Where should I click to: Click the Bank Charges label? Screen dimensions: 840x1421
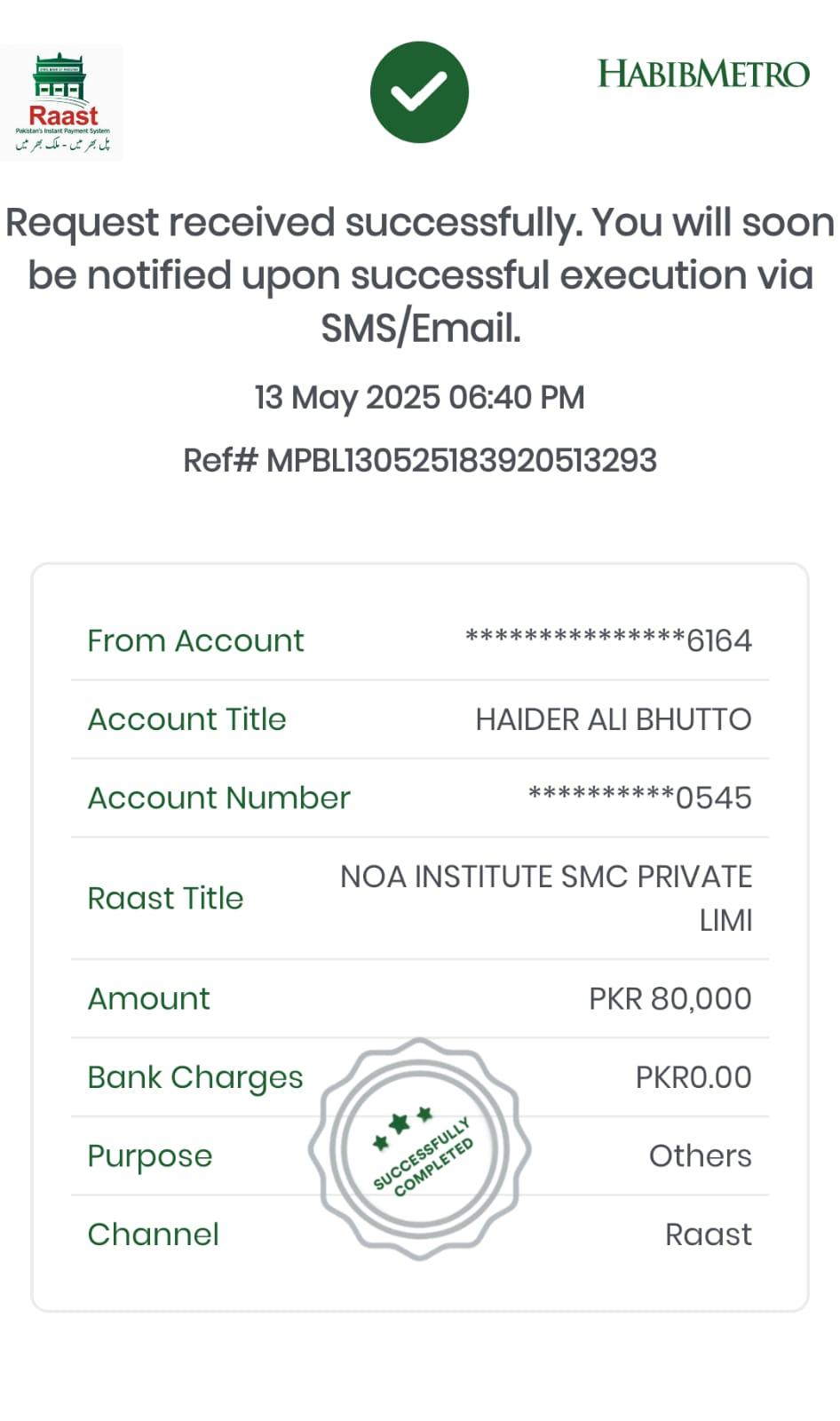click(194, 1077)
